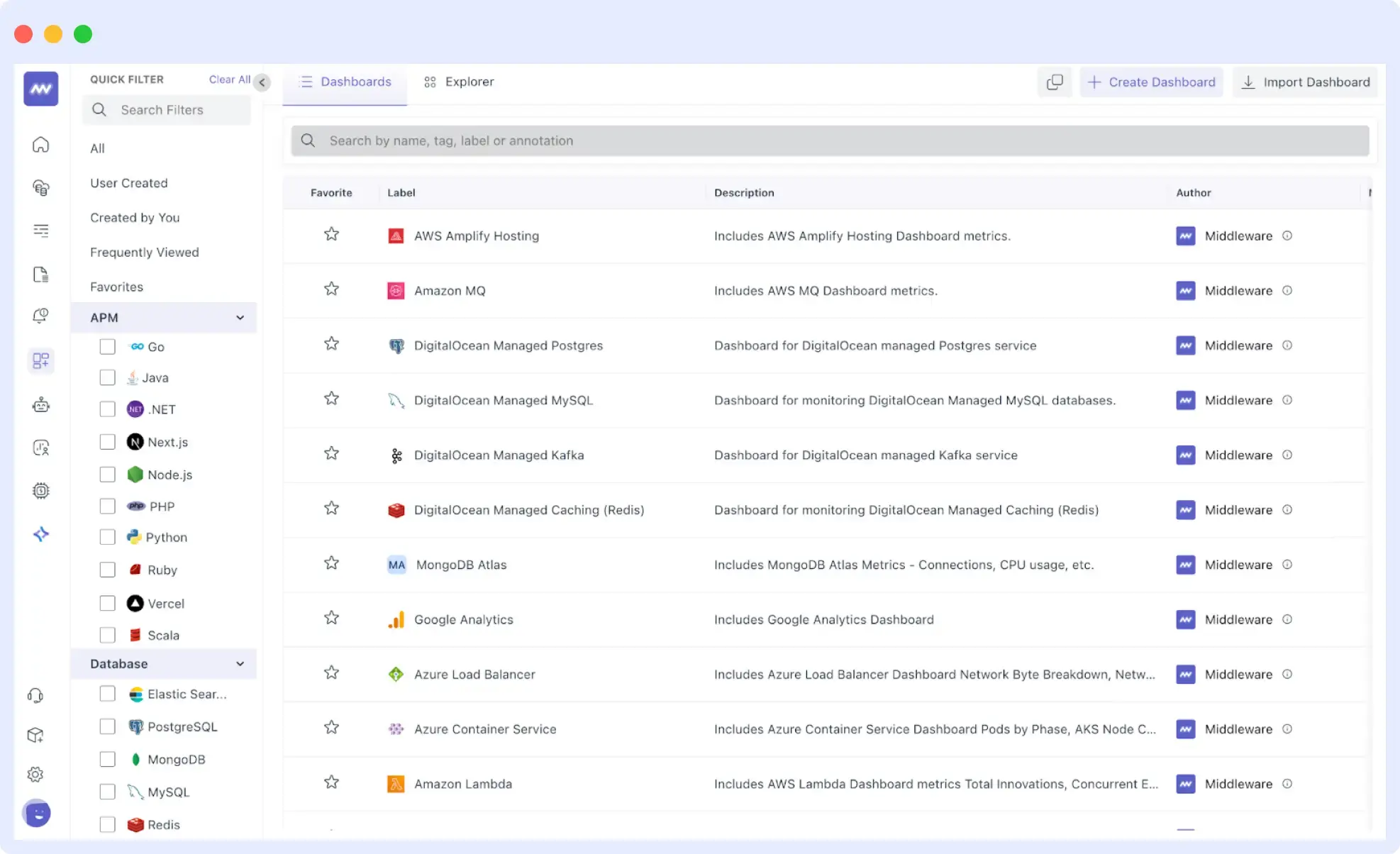Click the Create Dashboard button
The height and width of the screenshot is (854, 1400).
coord(1151,82)
